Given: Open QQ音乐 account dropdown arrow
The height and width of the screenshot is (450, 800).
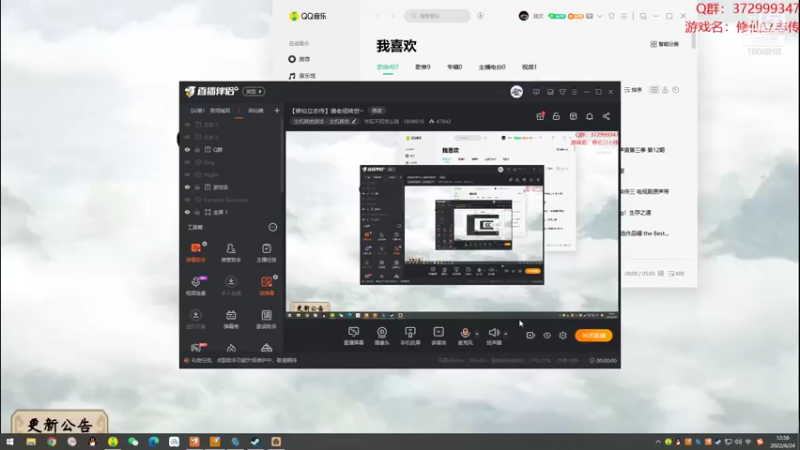Looking at the screenshot, I should click(599, 16).
